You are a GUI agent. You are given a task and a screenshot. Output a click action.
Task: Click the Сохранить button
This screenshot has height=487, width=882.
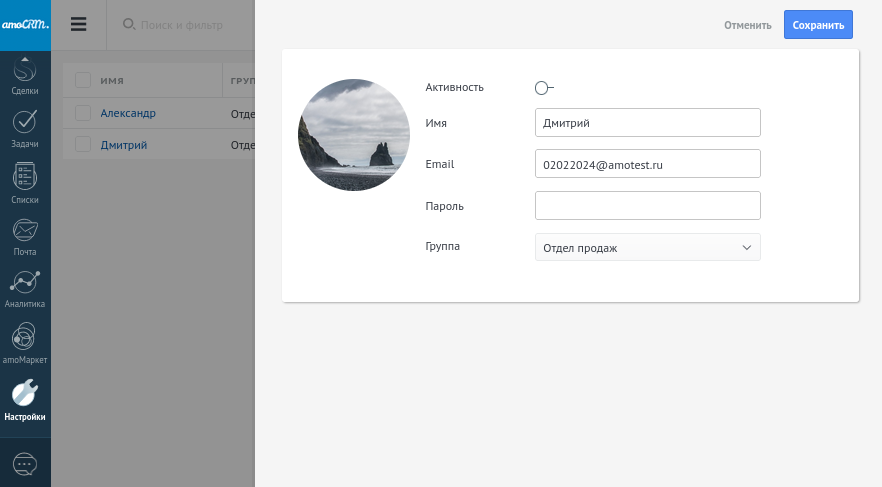coord(818,25)
